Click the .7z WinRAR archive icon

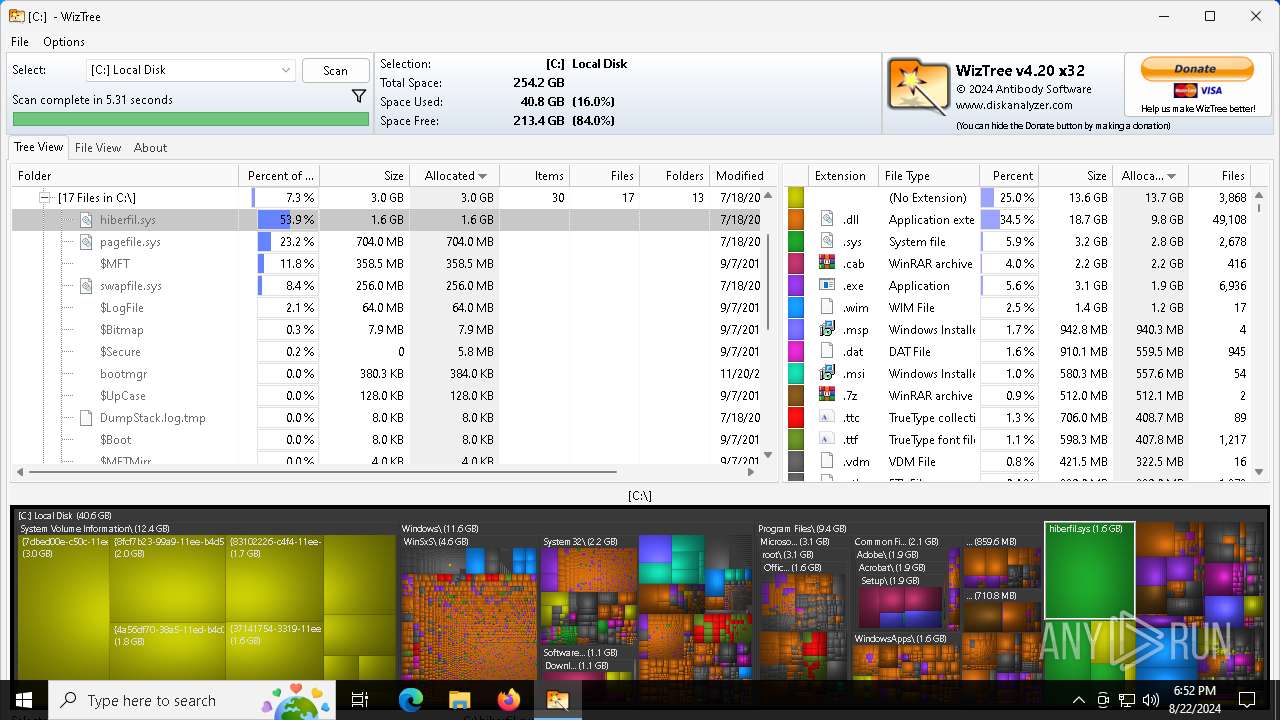pos(827,395)
